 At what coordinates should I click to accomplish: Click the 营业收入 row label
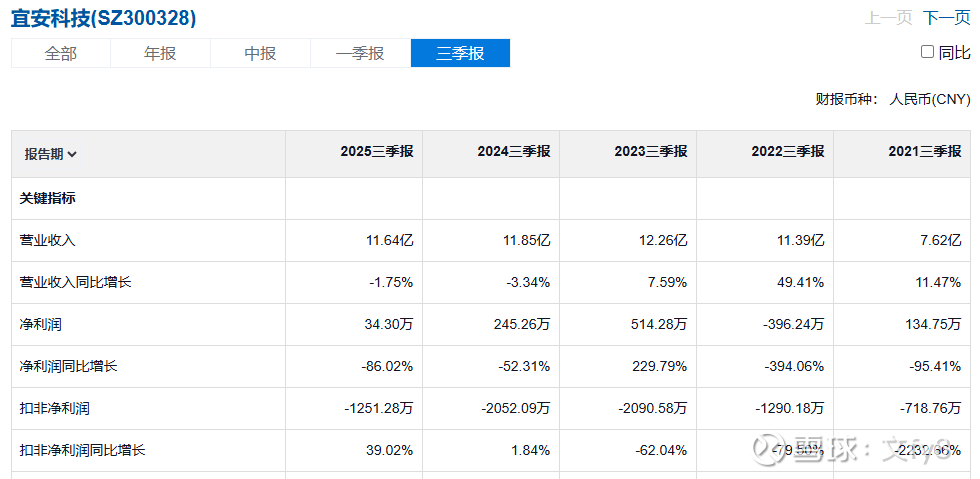click(48, 240)
